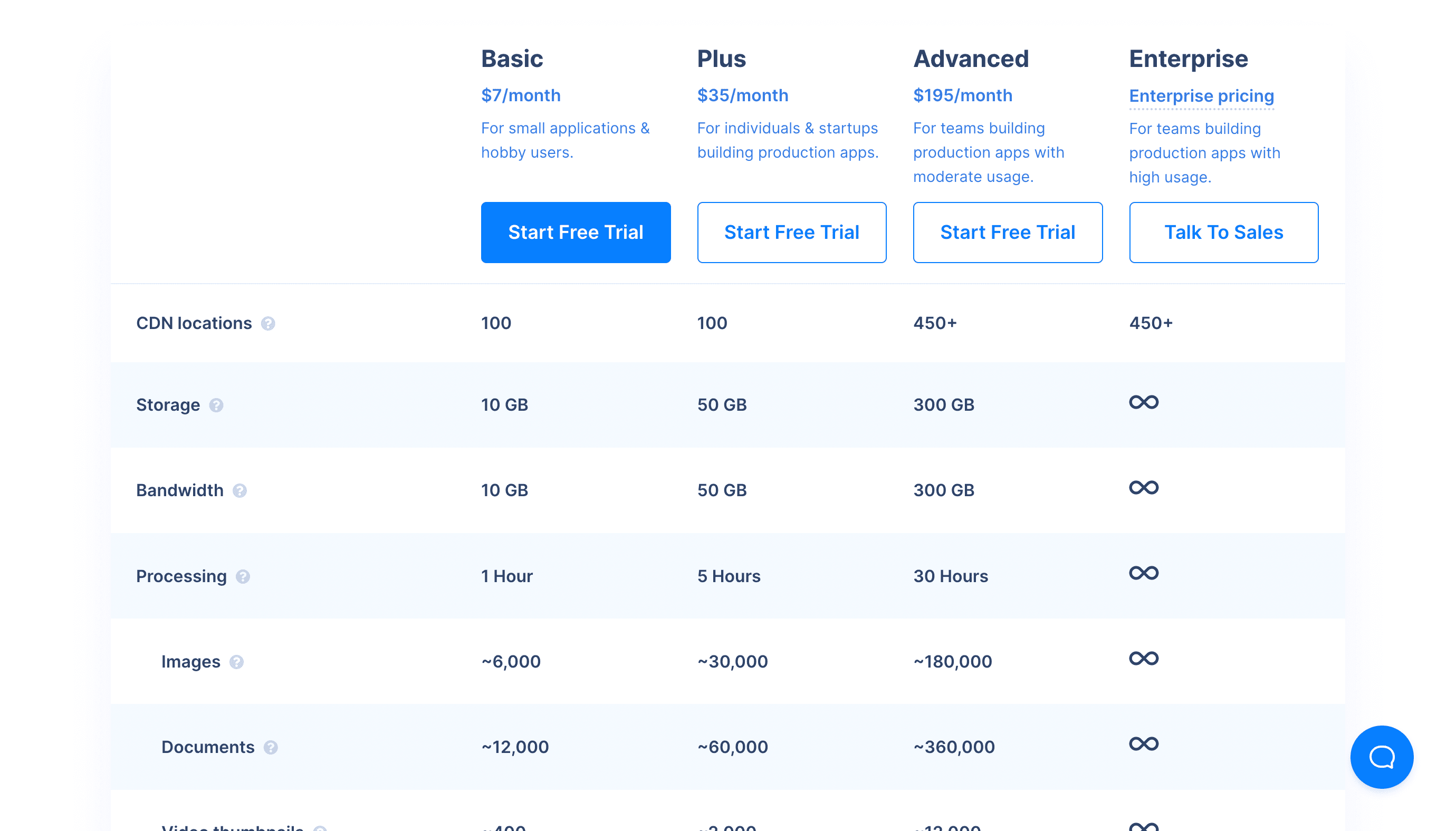Click the 5 Hours processing value

pyautogui.click(x=729, y=576)
